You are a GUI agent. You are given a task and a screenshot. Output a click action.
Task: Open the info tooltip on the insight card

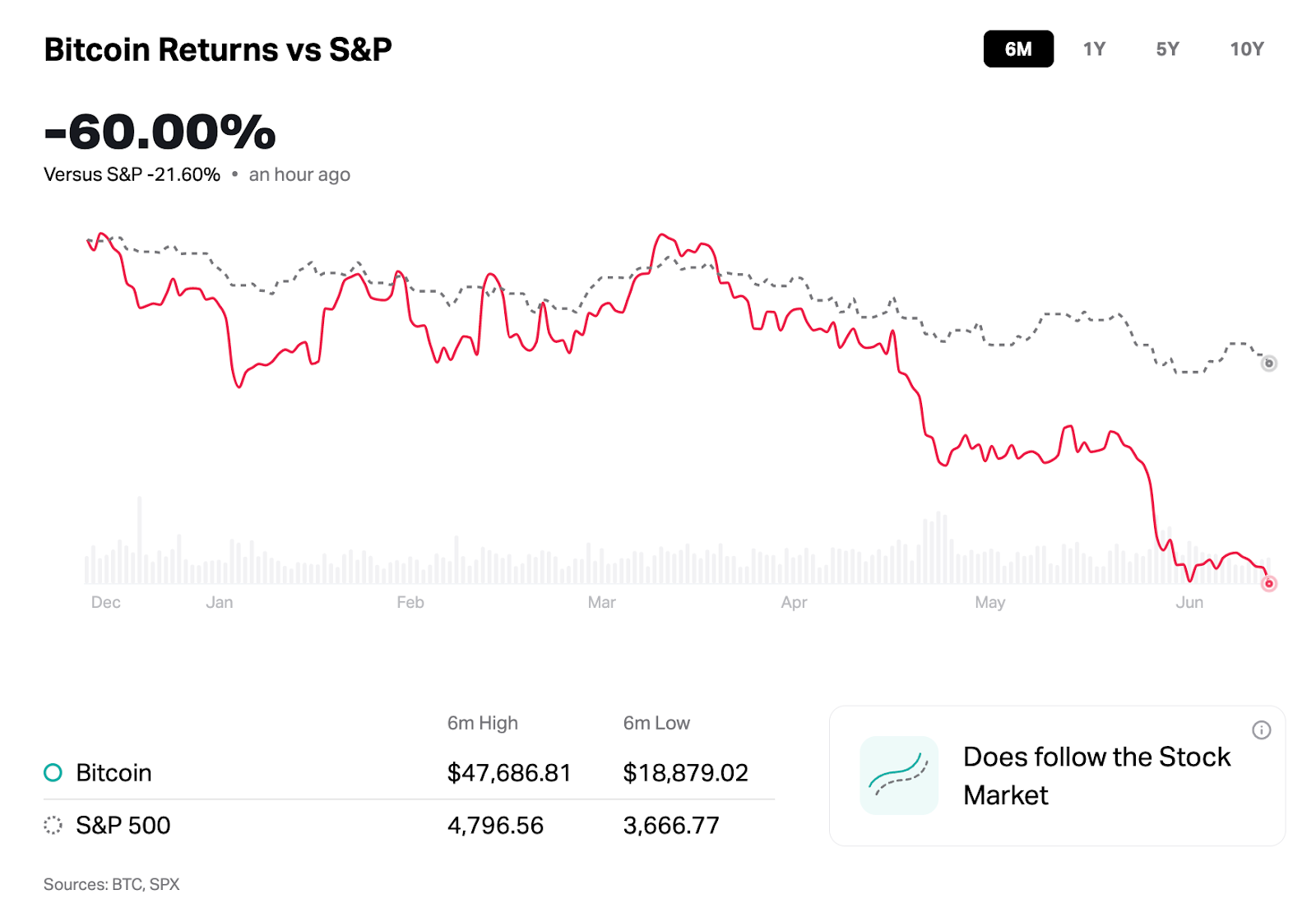pyautogui.click(x=1263, y=730)
